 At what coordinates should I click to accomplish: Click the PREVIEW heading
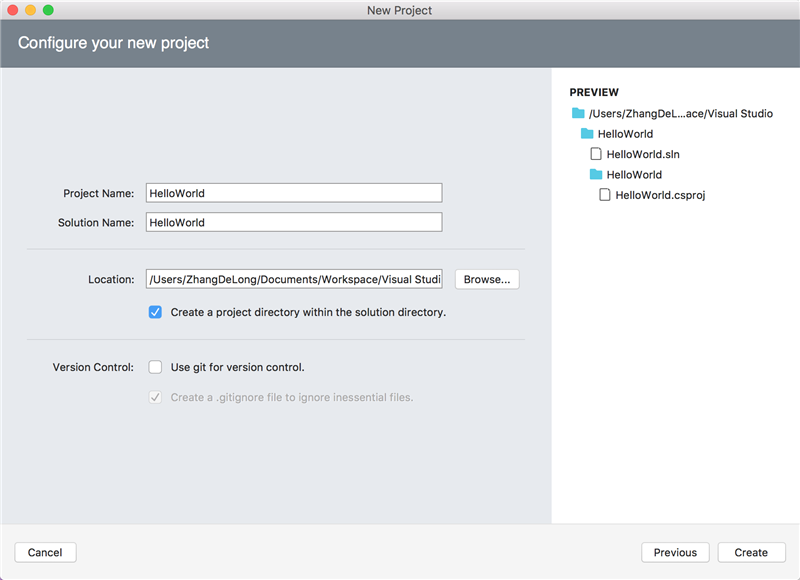[x=594, y=92]
